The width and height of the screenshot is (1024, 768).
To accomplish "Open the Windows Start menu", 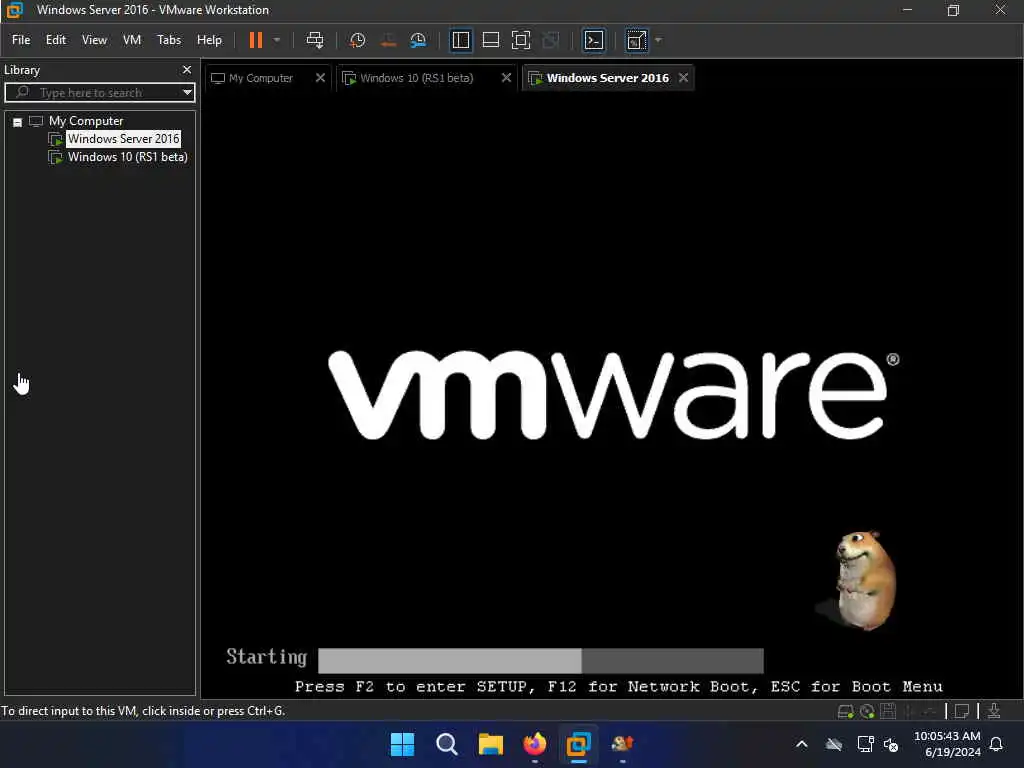I will [402, 744].
